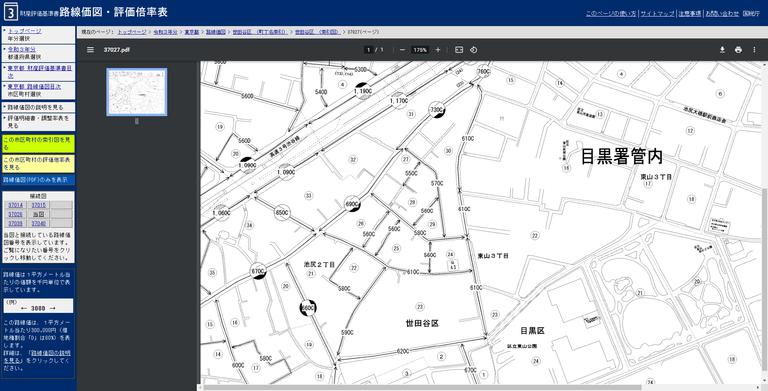Click the 690C circled route value
The width and height of the screenshot is (768, 391).
pyautogui.click(x=352, y=204)
